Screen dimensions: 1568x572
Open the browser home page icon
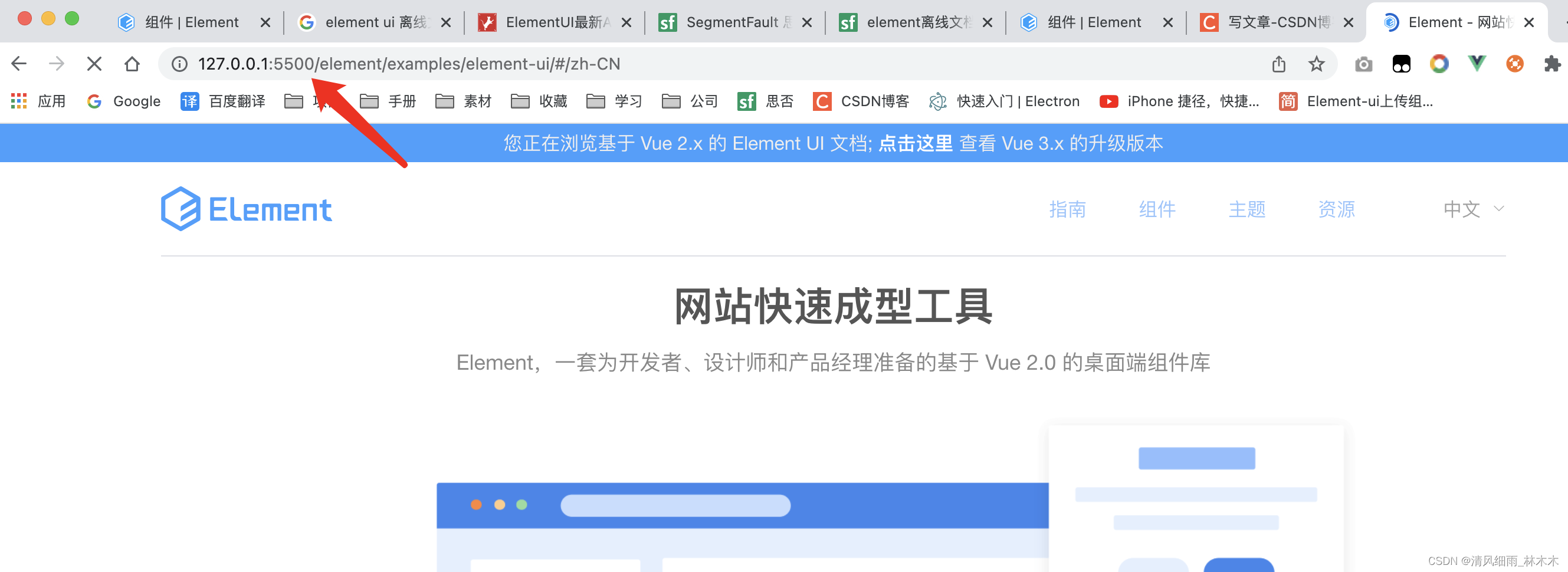point(132,64)
